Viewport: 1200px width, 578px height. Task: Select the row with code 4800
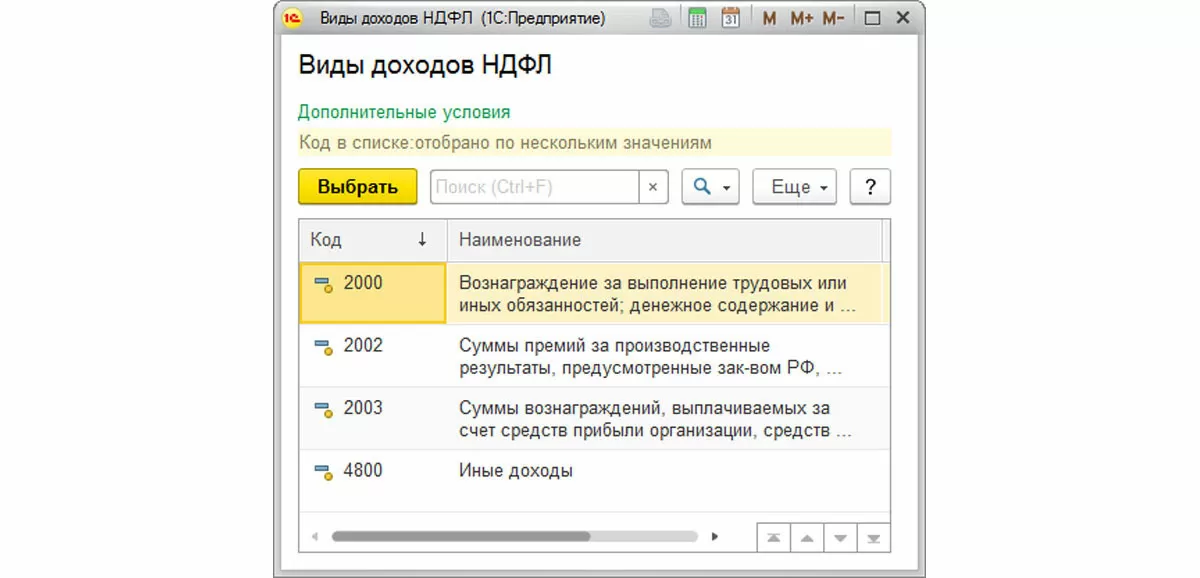(x=594, y=481)
